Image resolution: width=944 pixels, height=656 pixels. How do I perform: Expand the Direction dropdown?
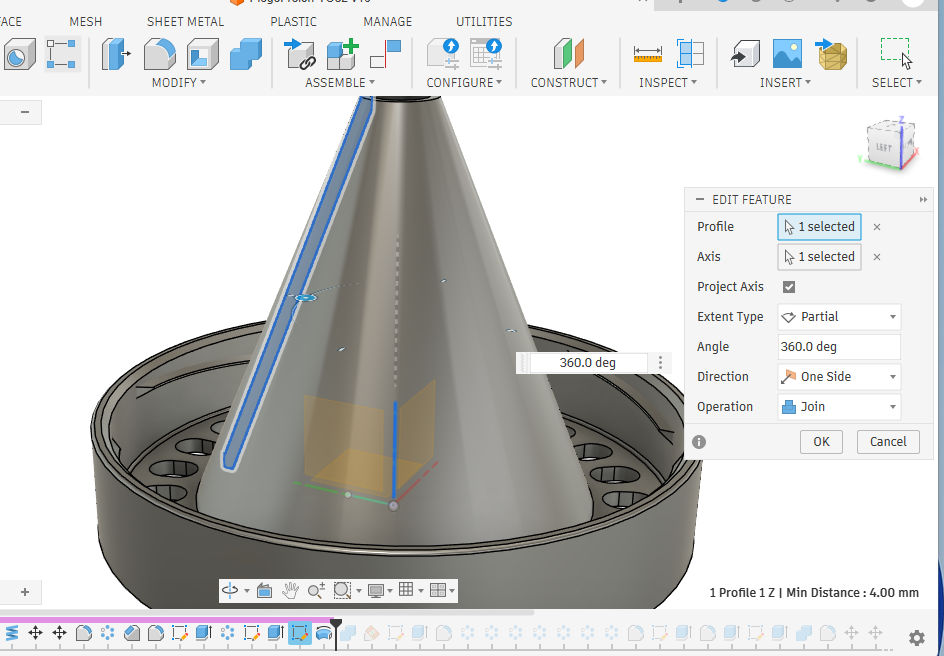pos(838,377)
